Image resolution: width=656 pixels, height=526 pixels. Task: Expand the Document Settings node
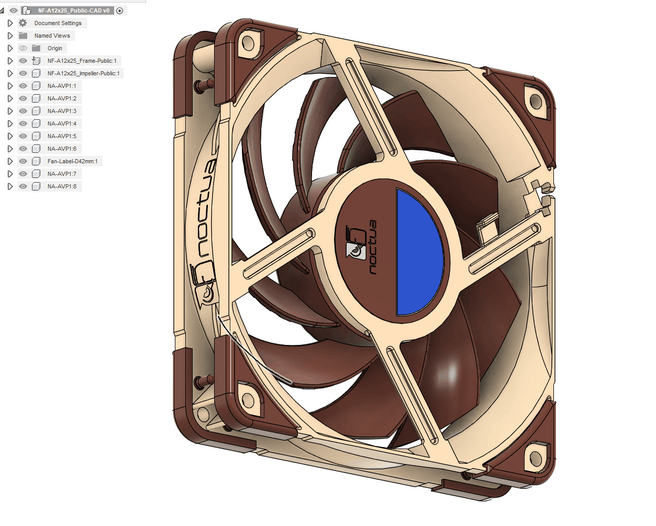10,23
